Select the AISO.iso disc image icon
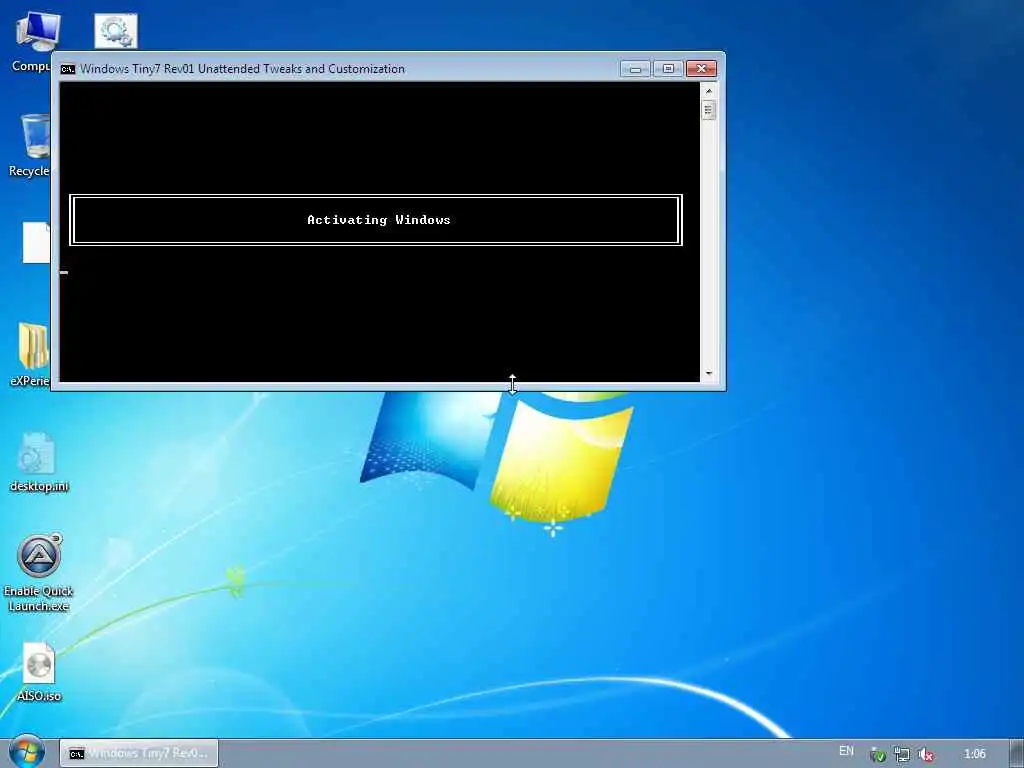Image resolution: width=1024 pixels, height=768 pixels. pos(39,672)
